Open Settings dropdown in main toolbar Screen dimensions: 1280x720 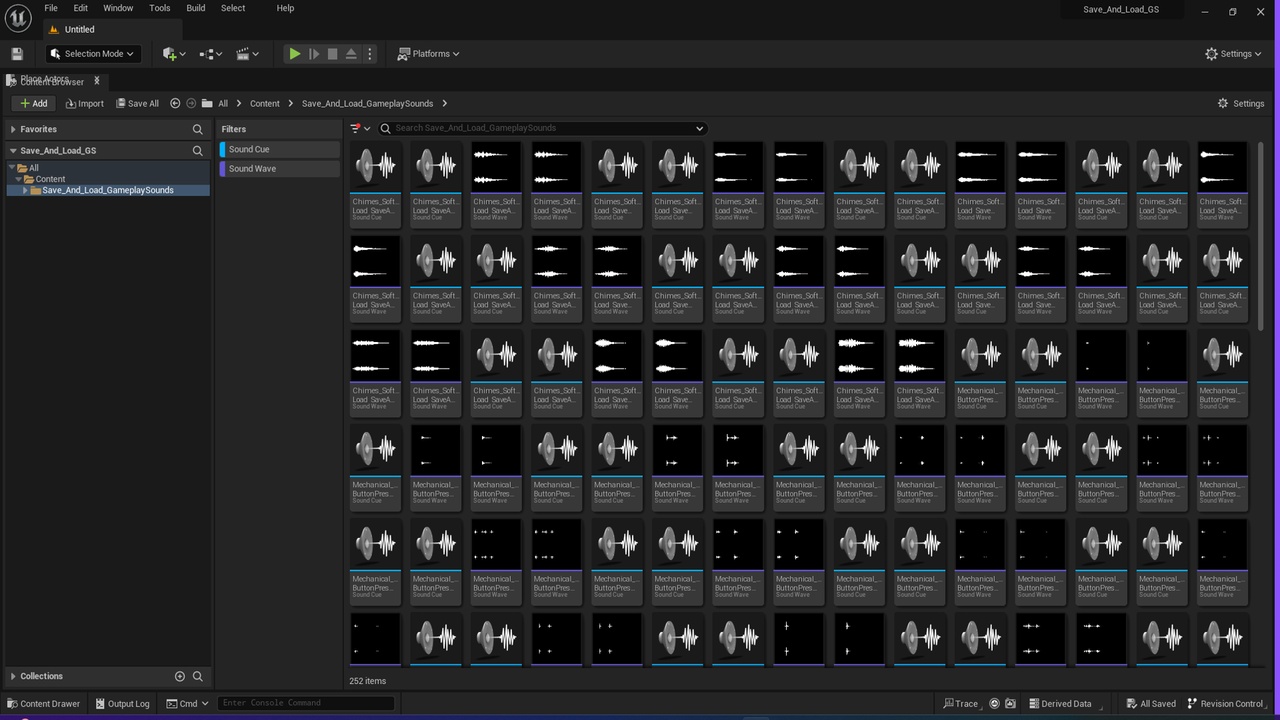[1235, 54]
